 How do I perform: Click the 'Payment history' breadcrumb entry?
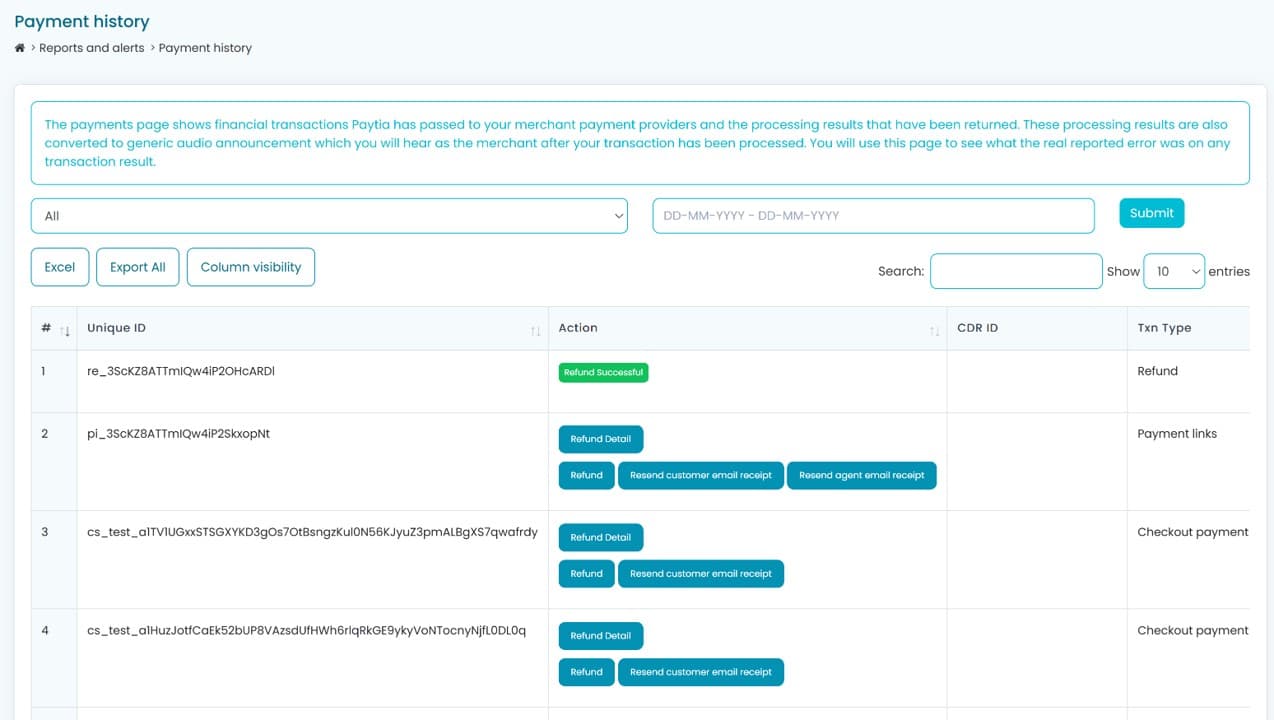(205, 47)
